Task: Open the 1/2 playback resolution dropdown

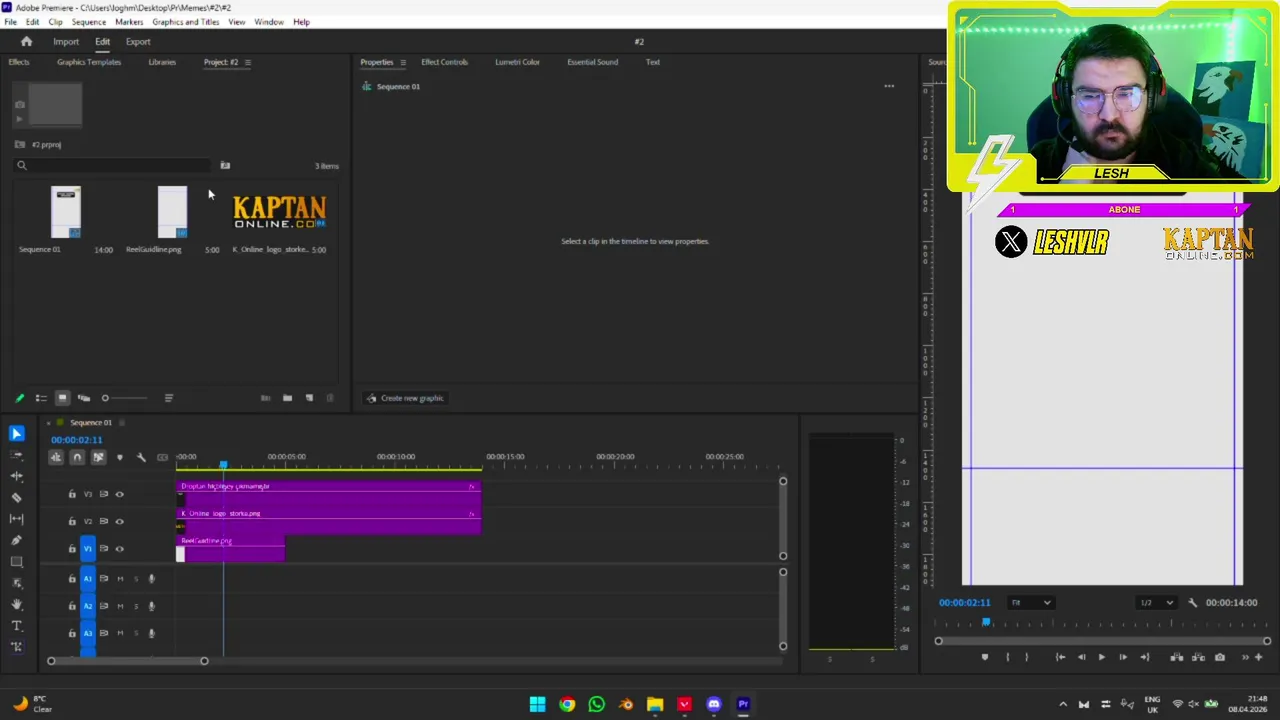Action: click(x=1155, y=603)
